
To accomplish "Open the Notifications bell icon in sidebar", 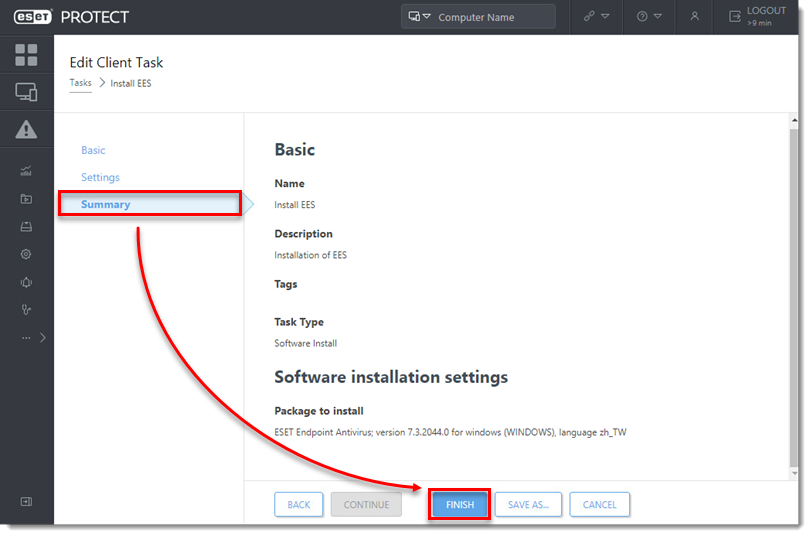I will (x=26, y=282).
